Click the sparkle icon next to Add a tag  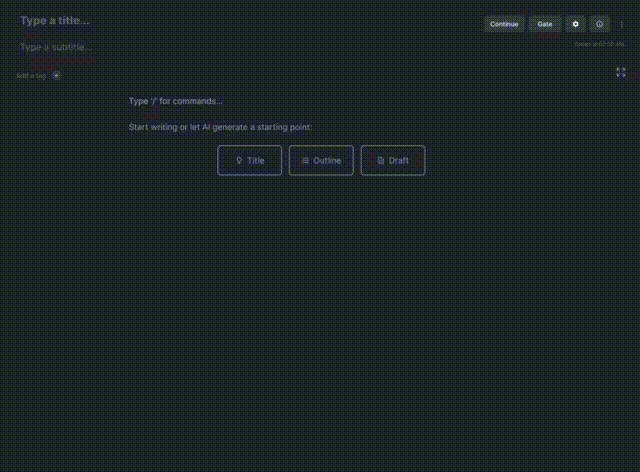(57, 76)
